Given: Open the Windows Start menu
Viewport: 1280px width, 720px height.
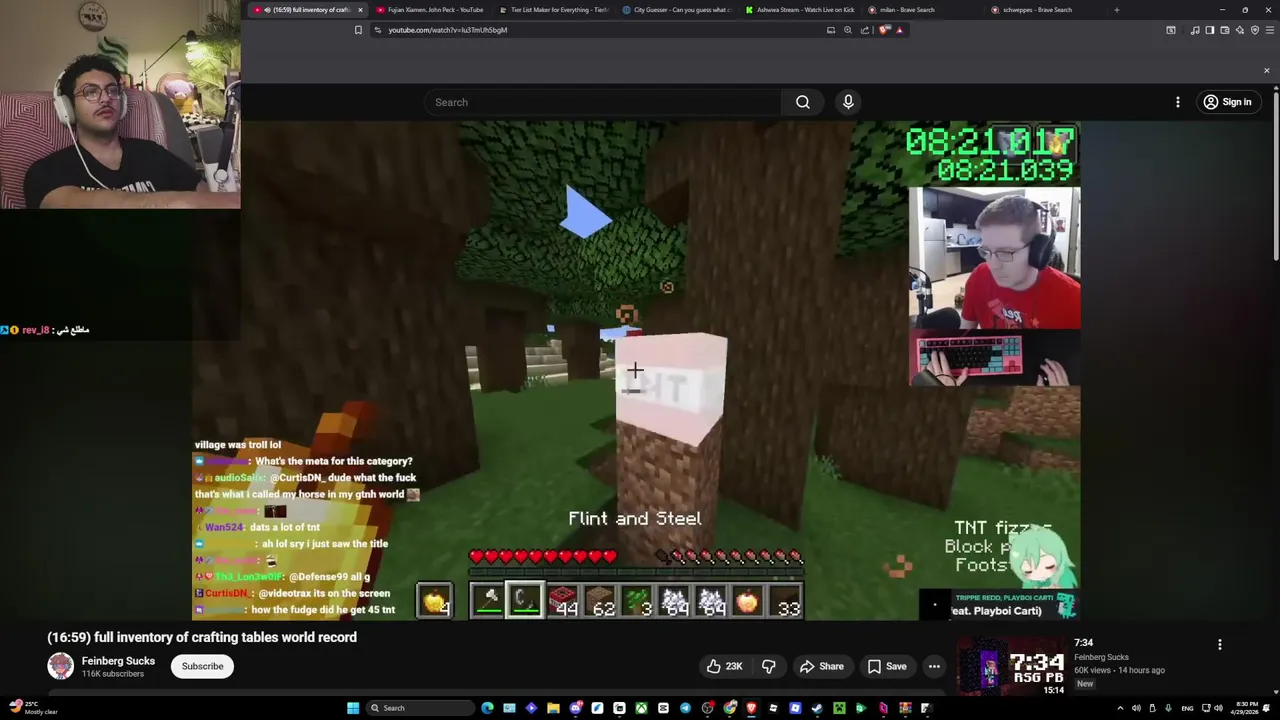Looking at the screenshot, I should tap(353, 708).
